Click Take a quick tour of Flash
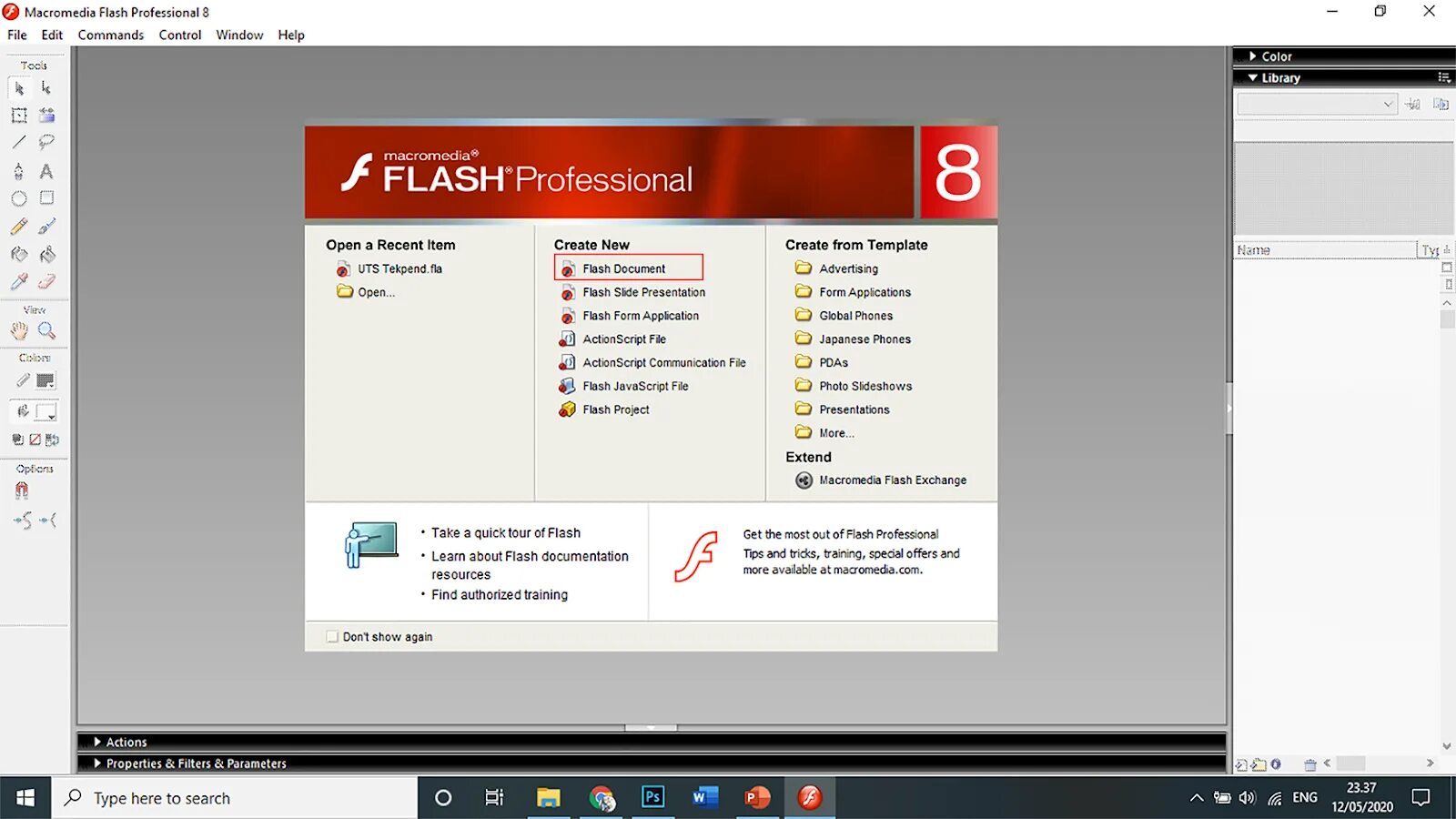The width and height of the screenshot is (1456, 819). click(505, 533)
